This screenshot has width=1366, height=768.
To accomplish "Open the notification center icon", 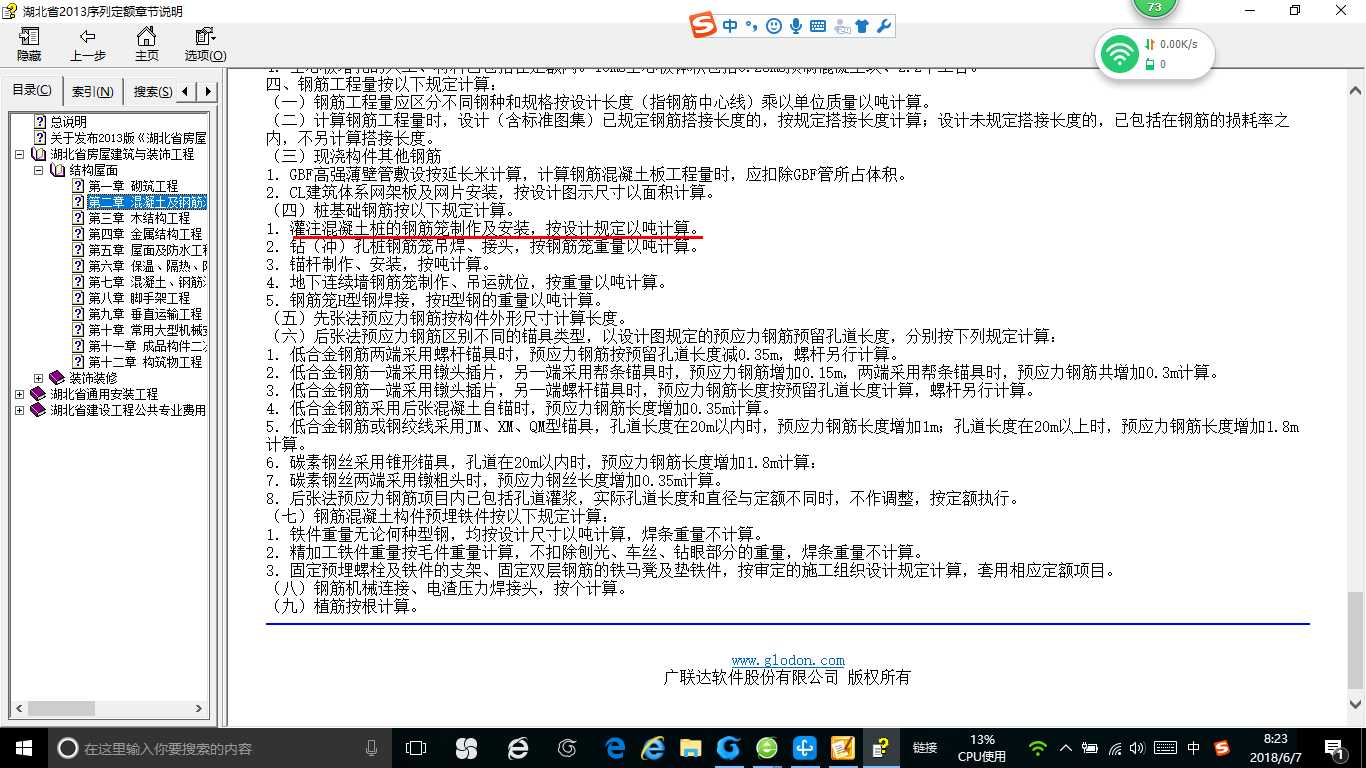I will pyautogui.click(x=1335, y=748).
